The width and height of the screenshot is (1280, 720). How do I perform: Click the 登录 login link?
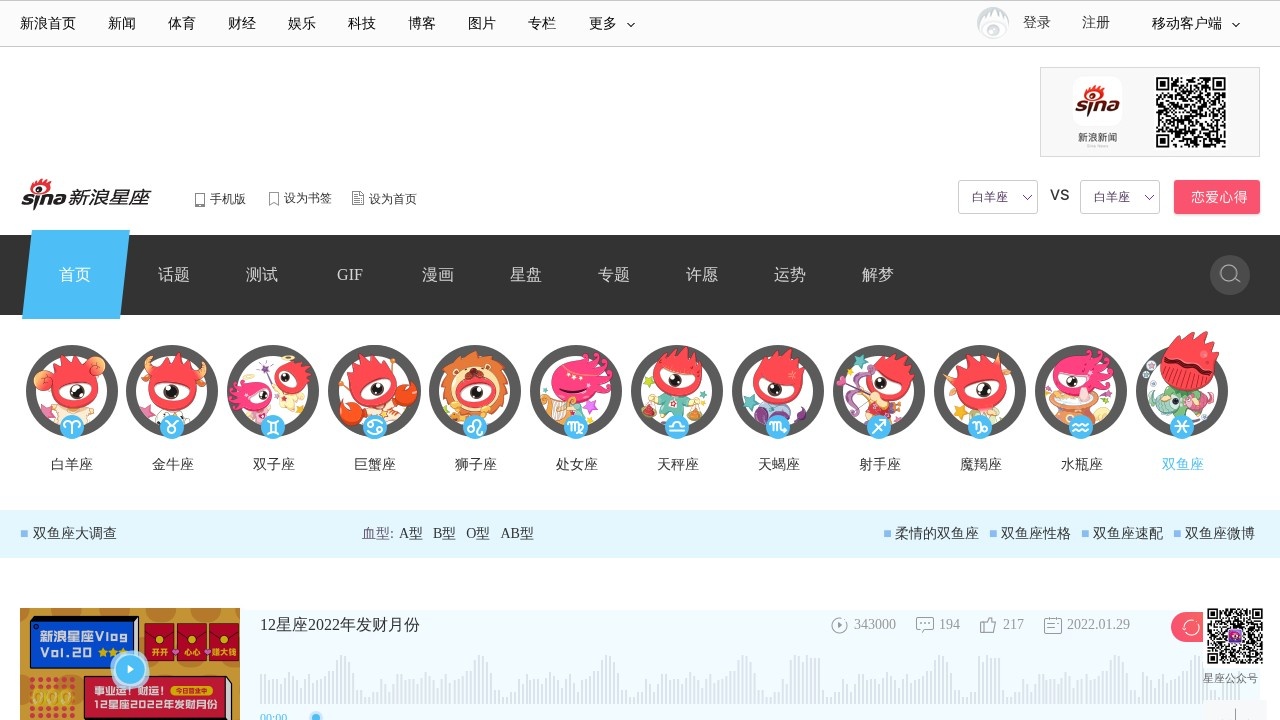pos(1036,22)
